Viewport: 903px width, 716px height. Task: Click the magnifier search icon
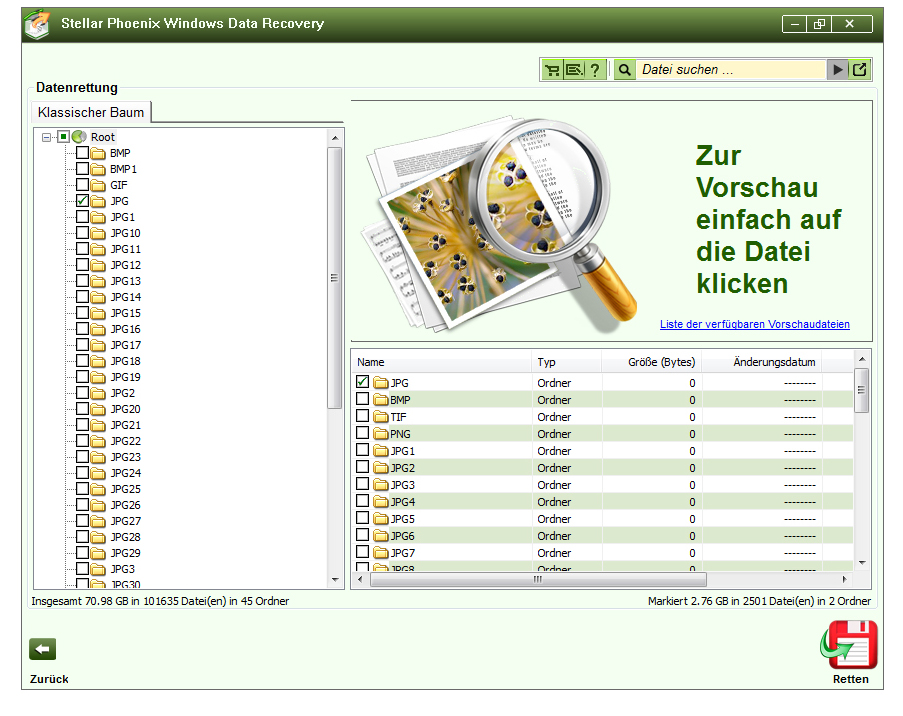point(624,70)
